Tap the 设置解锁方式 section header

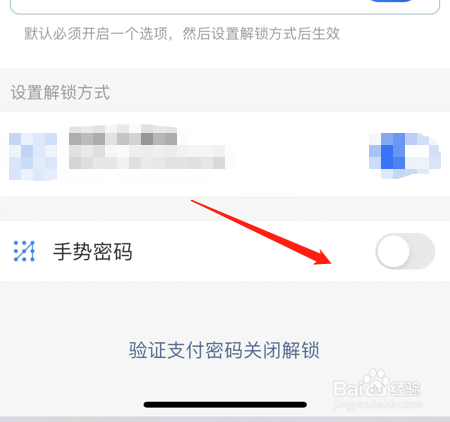click(x=60, y=92)
